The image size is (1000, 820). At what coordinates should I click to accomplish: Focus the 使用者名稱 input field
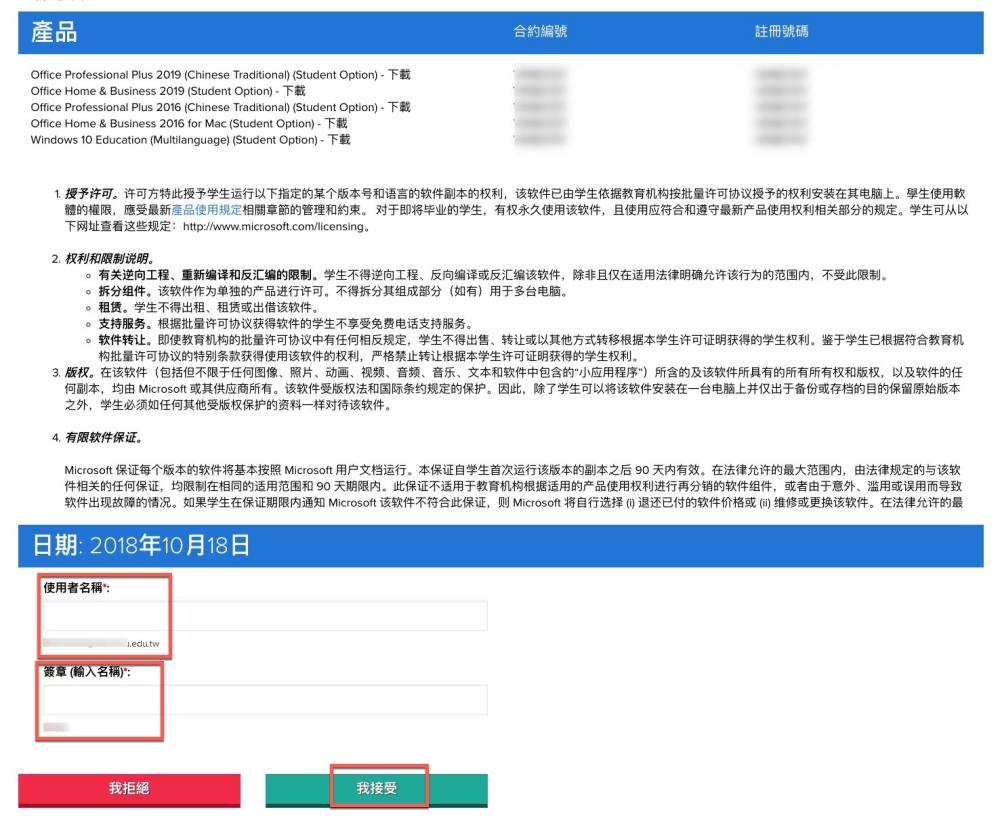tap(265, 615)
